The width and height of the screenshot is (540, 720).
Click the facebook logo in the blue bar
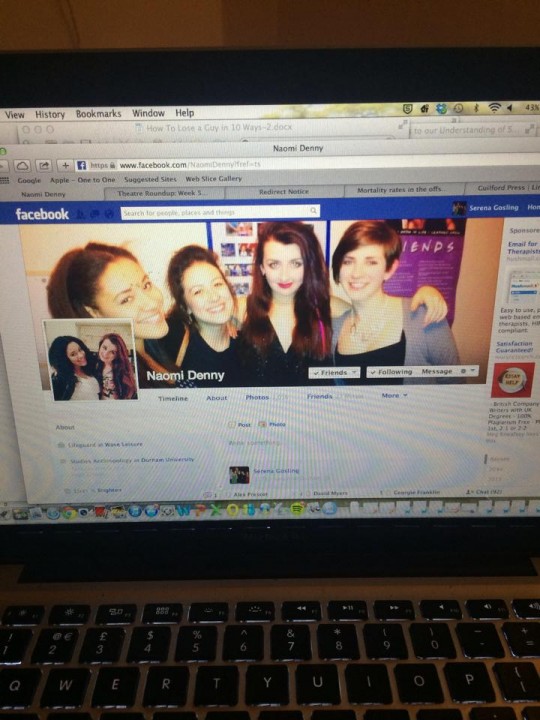42,214
